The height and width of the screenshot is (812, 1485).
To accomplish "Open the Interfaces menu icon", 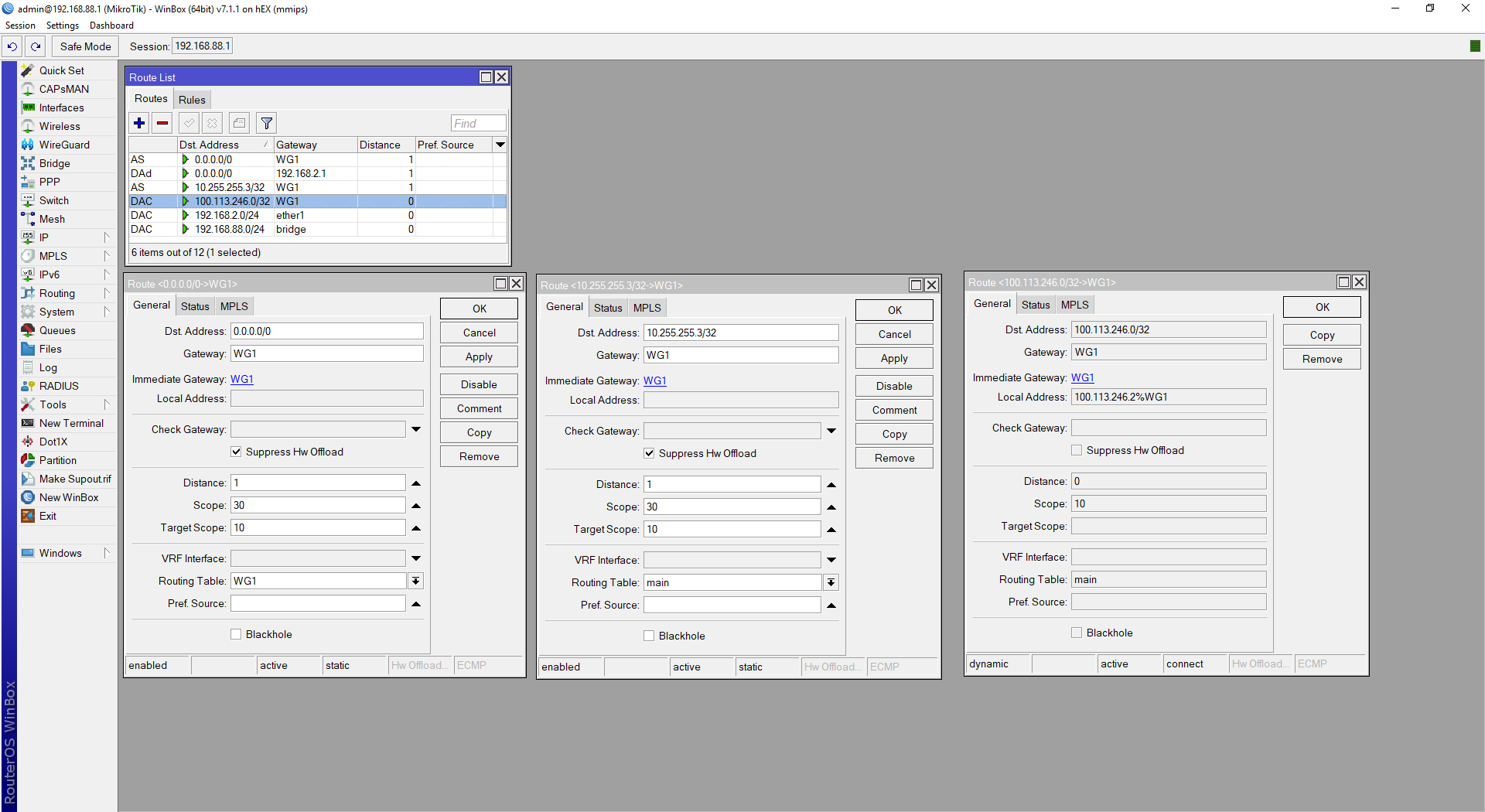I will 29,107.
